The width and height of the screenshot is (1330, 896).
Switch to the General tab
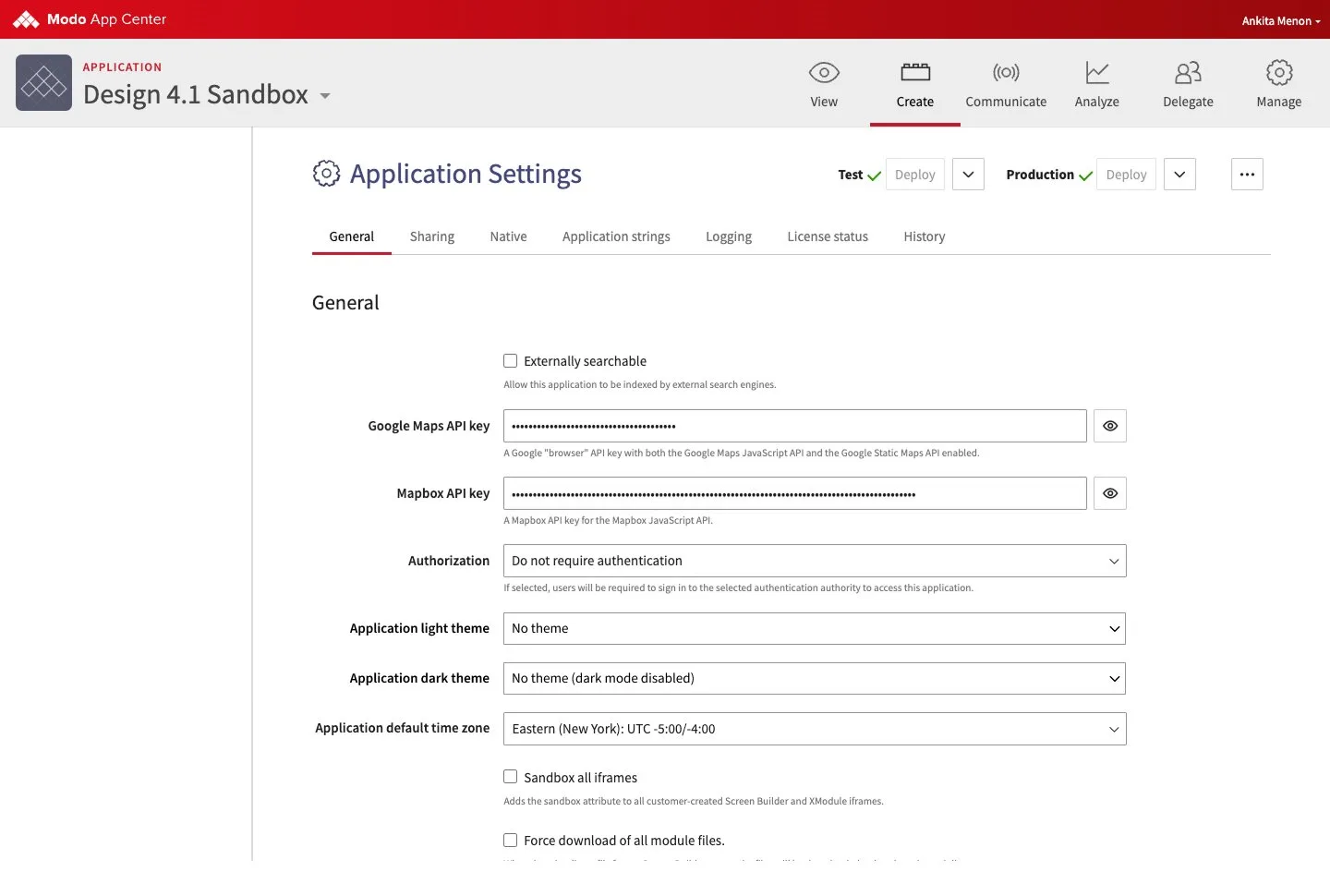click(352, 236)
